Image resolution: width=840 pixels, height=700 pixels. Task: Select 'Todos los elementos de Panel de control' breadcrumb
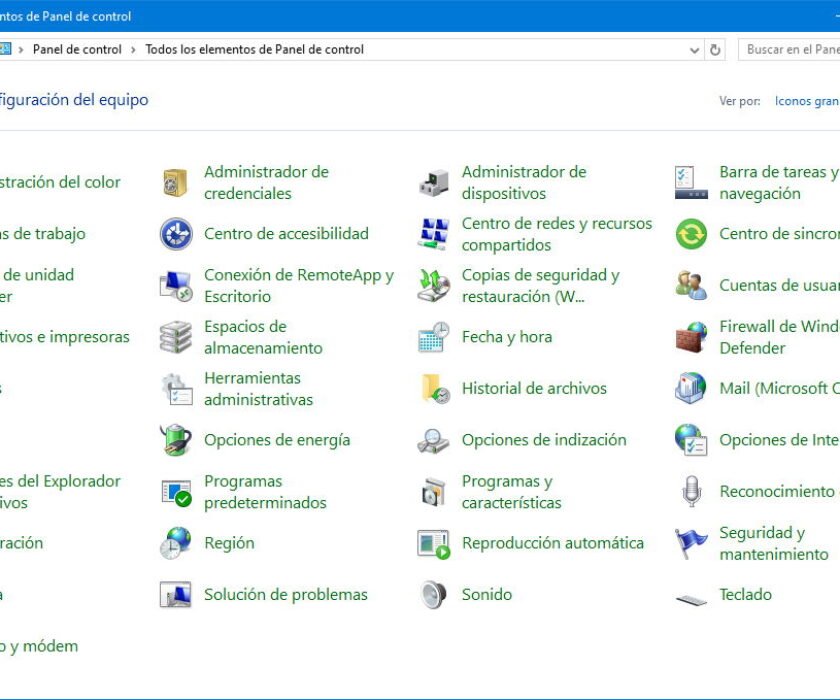coord(254,49)
